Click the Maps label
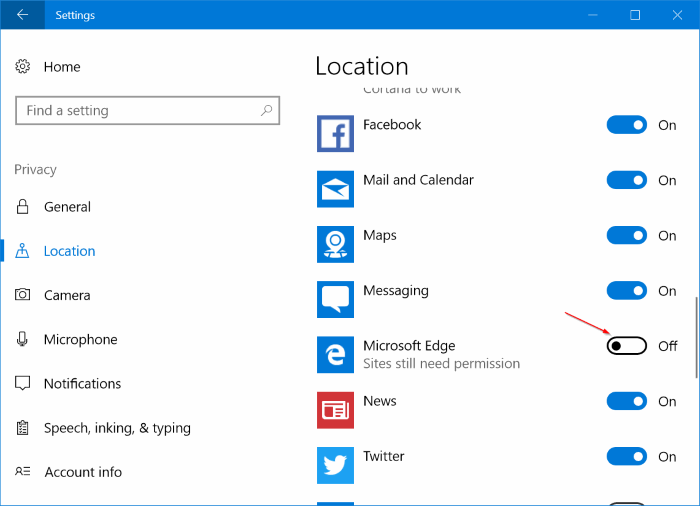Viewport: 700px width, 506px height. click(x=380, y=235)
